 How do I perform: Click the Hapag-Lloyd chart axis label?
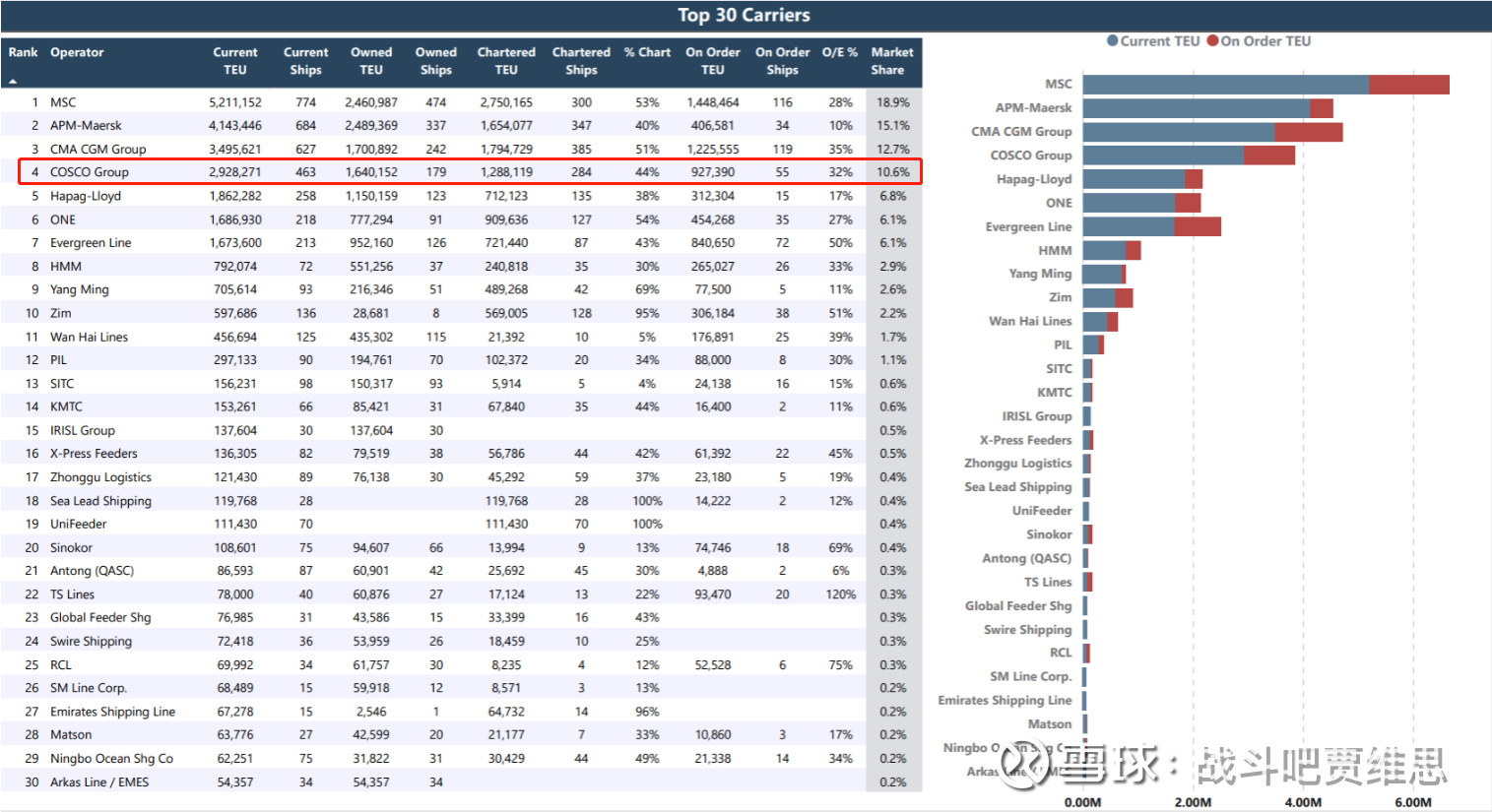(x=1034, y=179)
